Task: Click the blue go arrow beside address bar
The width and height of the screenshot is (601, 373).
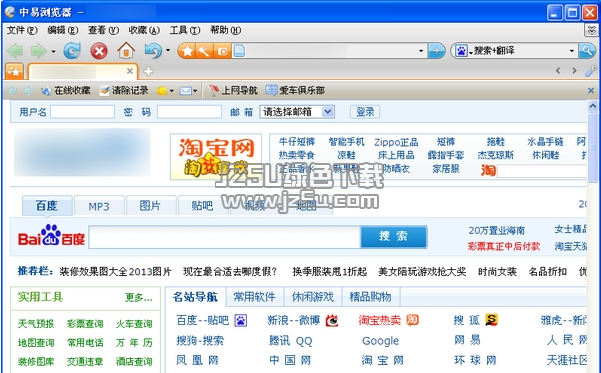Action: click(x=436, y=51)
